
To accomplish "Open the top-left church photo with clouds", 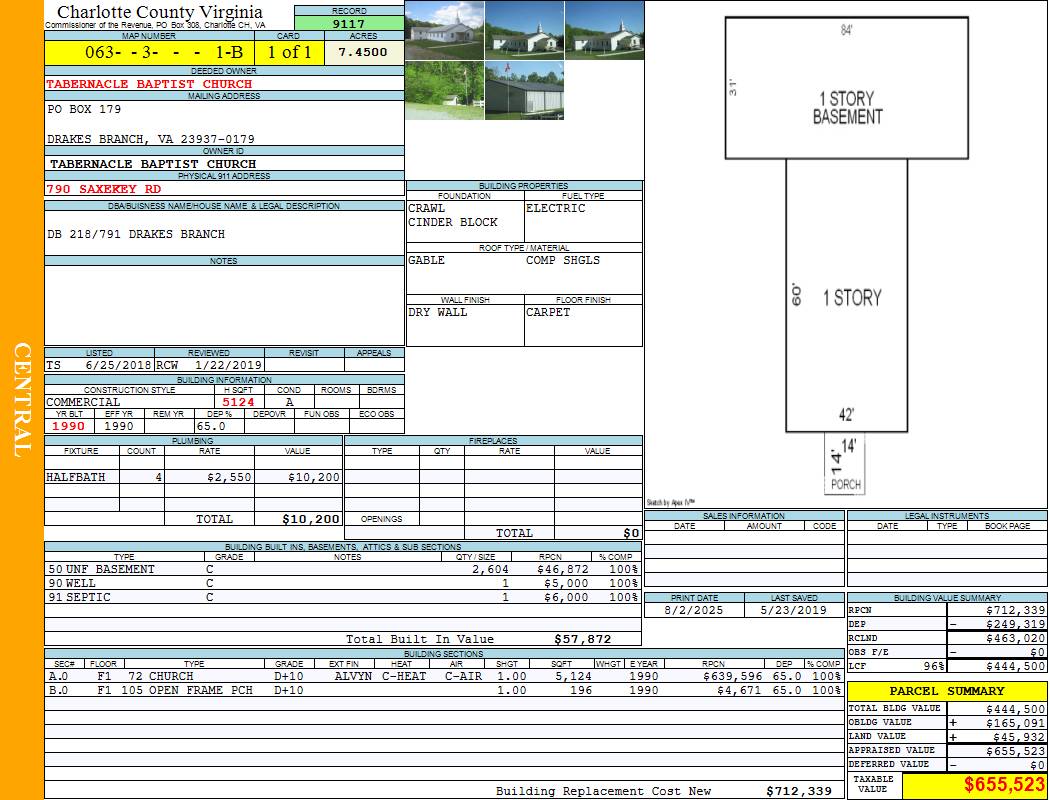I will (x=444, y=30).
